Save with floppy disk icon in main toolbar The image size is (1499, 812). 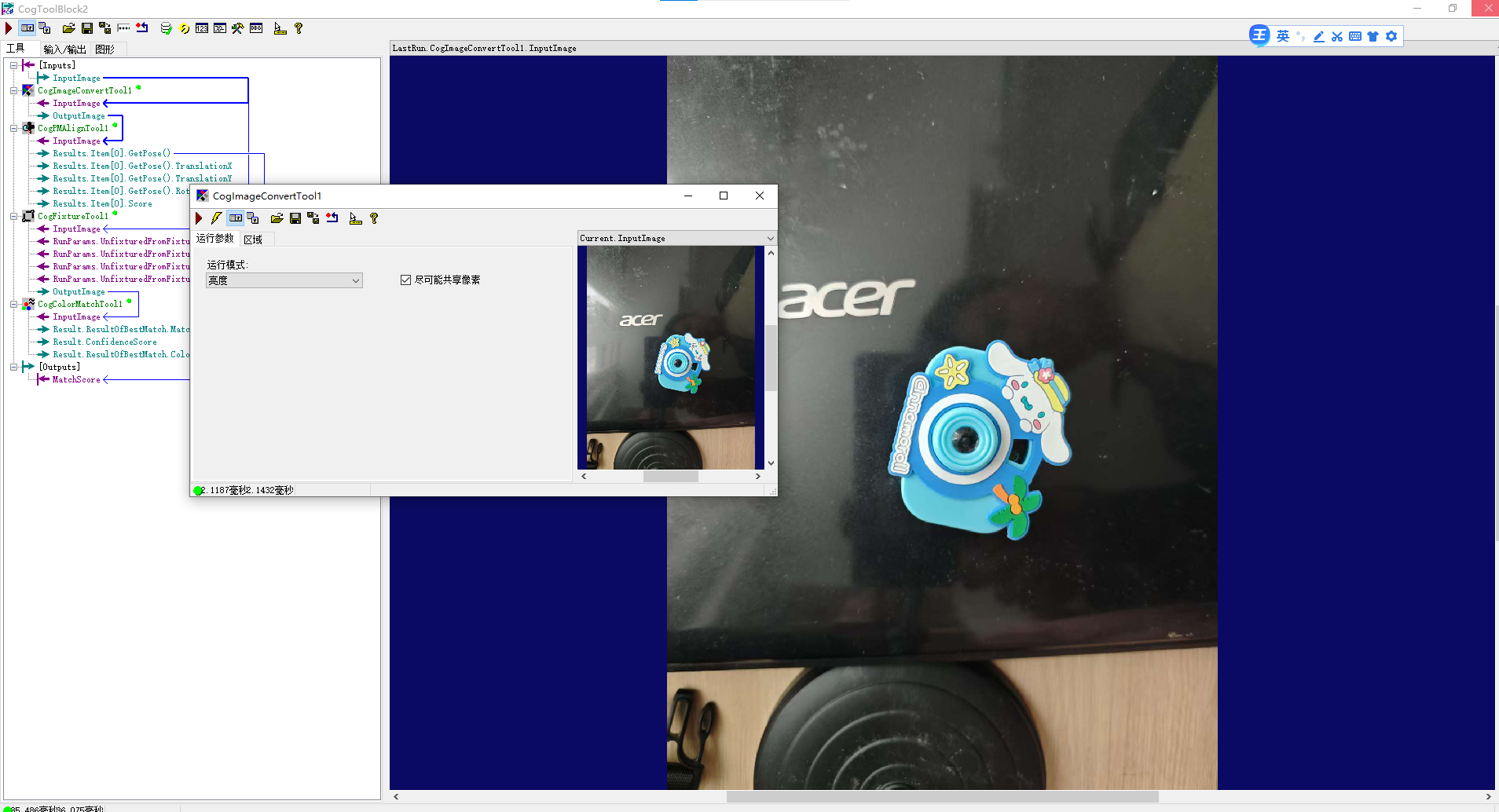[x=87, y=28]
